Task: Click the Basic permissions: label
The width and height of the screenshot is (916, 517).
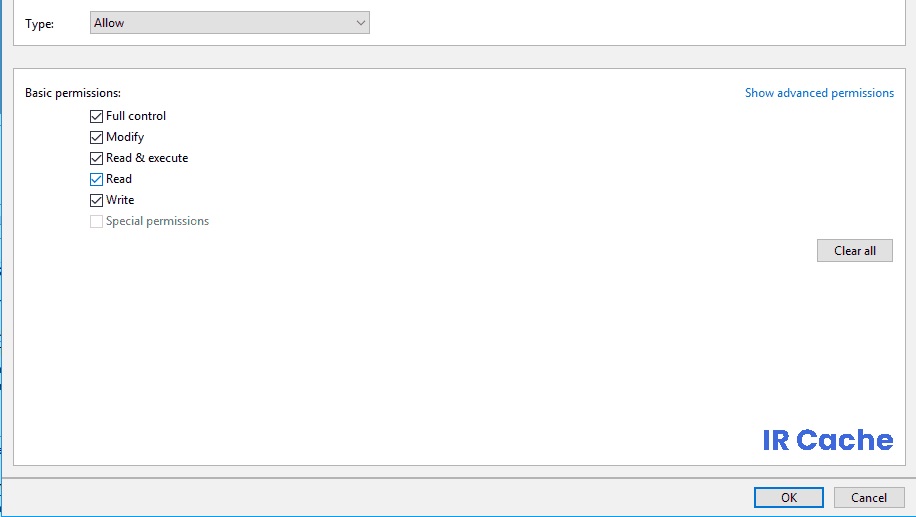Action: [x=73, y=93]
